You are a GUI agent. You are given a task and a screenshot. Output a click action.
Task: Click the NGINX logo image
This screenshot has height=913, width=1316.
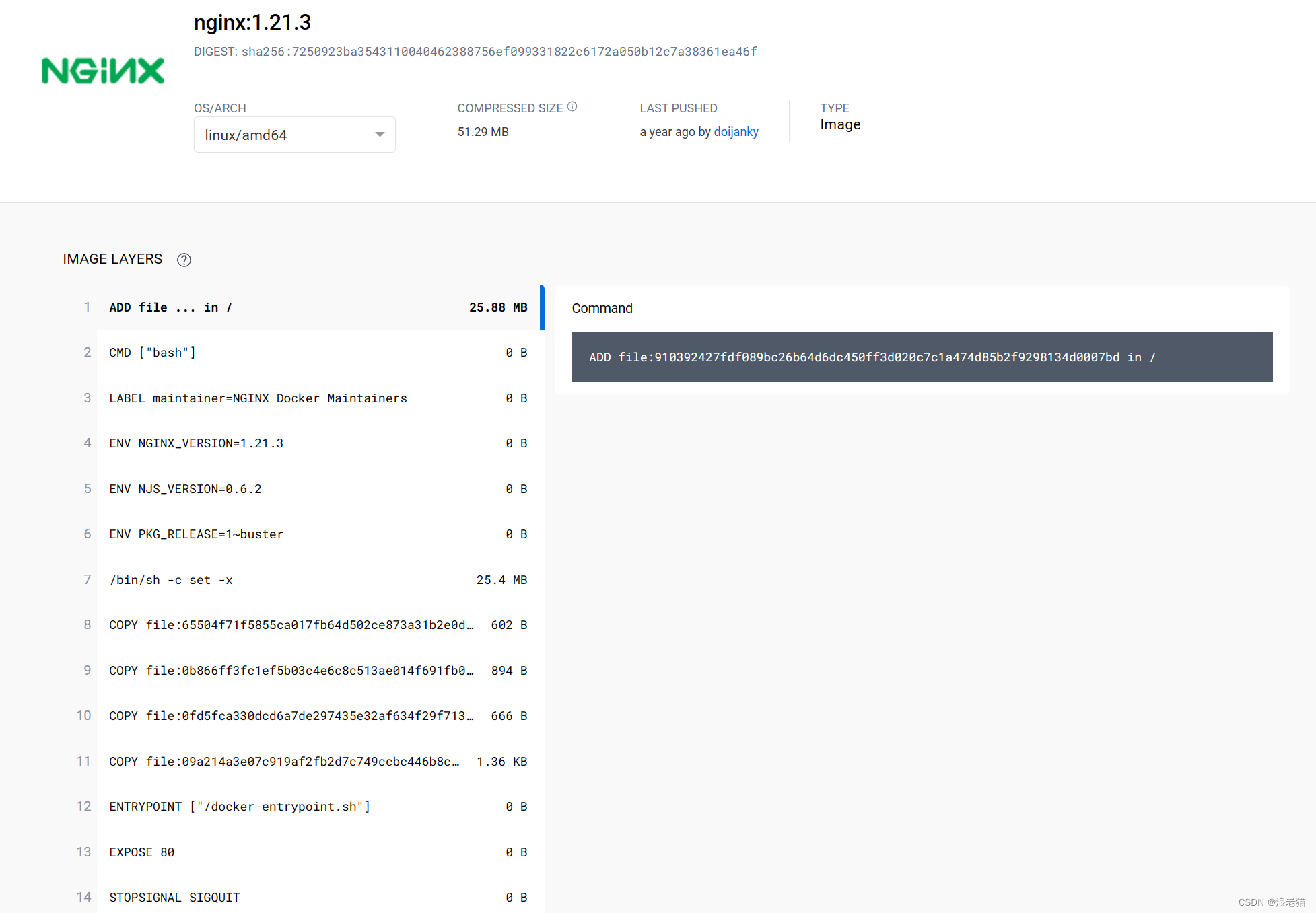pyautogui.click(x=102, y=71)
